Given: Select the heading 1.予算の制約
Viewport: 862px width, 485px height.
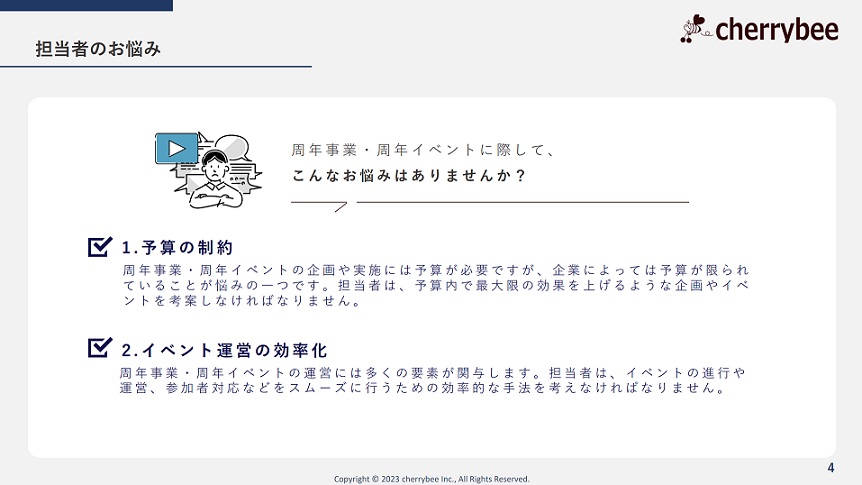Looking at the screenshot, I should (178, 248).
